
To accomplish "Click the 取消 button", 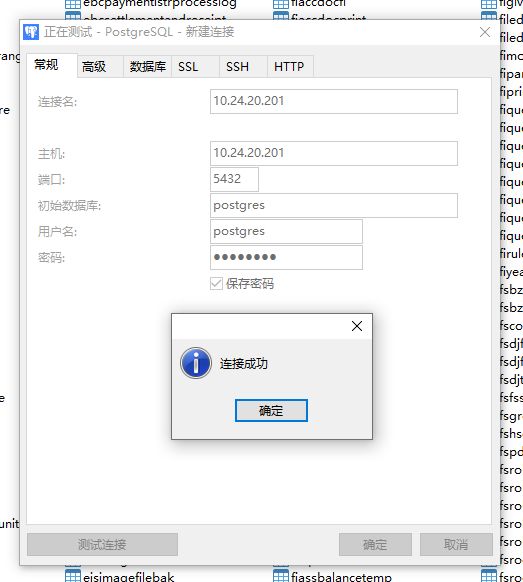I will [456, 545].
